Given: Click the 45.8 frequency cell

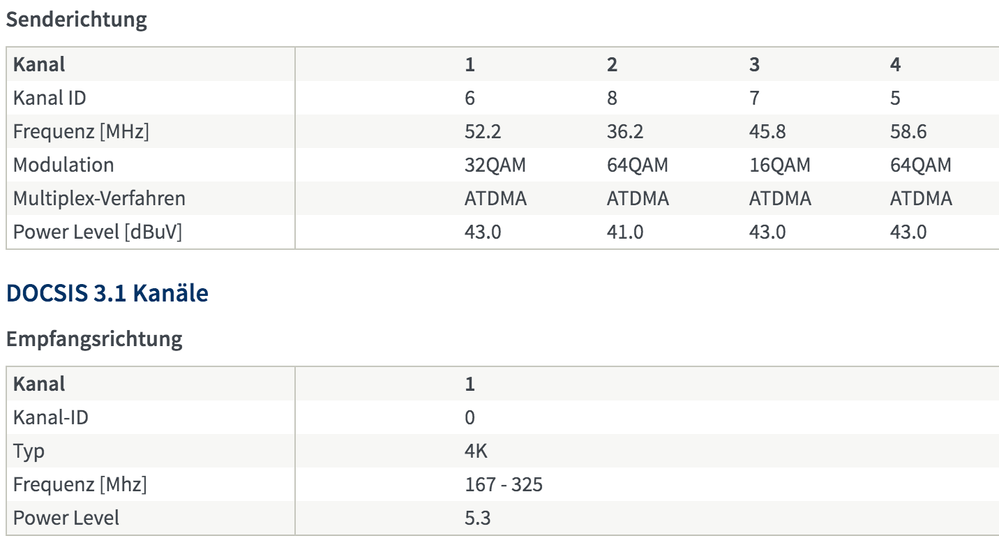Looking at the screenshot, I should [x=767, y=131].
